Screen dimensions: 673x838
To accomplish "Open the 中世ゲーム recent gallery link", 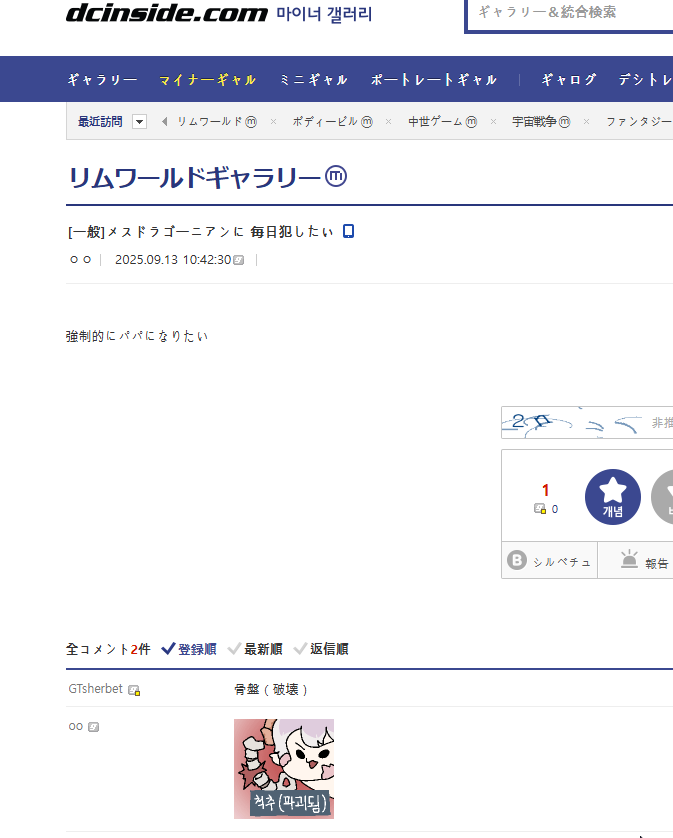I will pyautogui.click(x=435, y=122).
